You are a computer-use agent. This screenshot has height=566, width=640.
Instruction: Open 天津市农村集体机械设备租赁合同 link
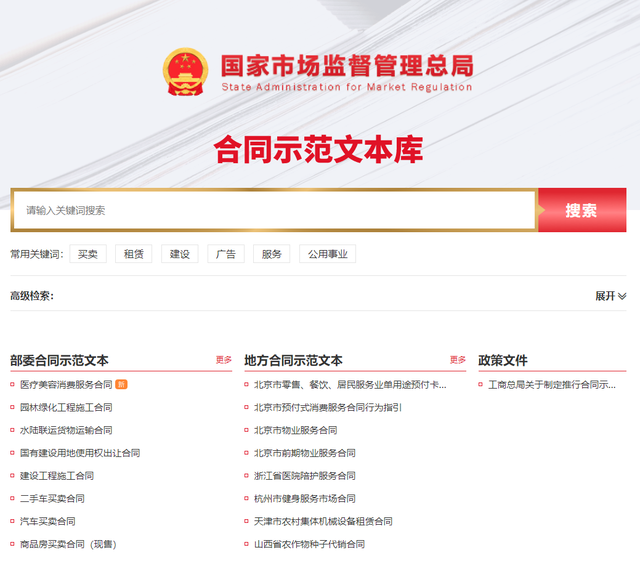(323, 522)
